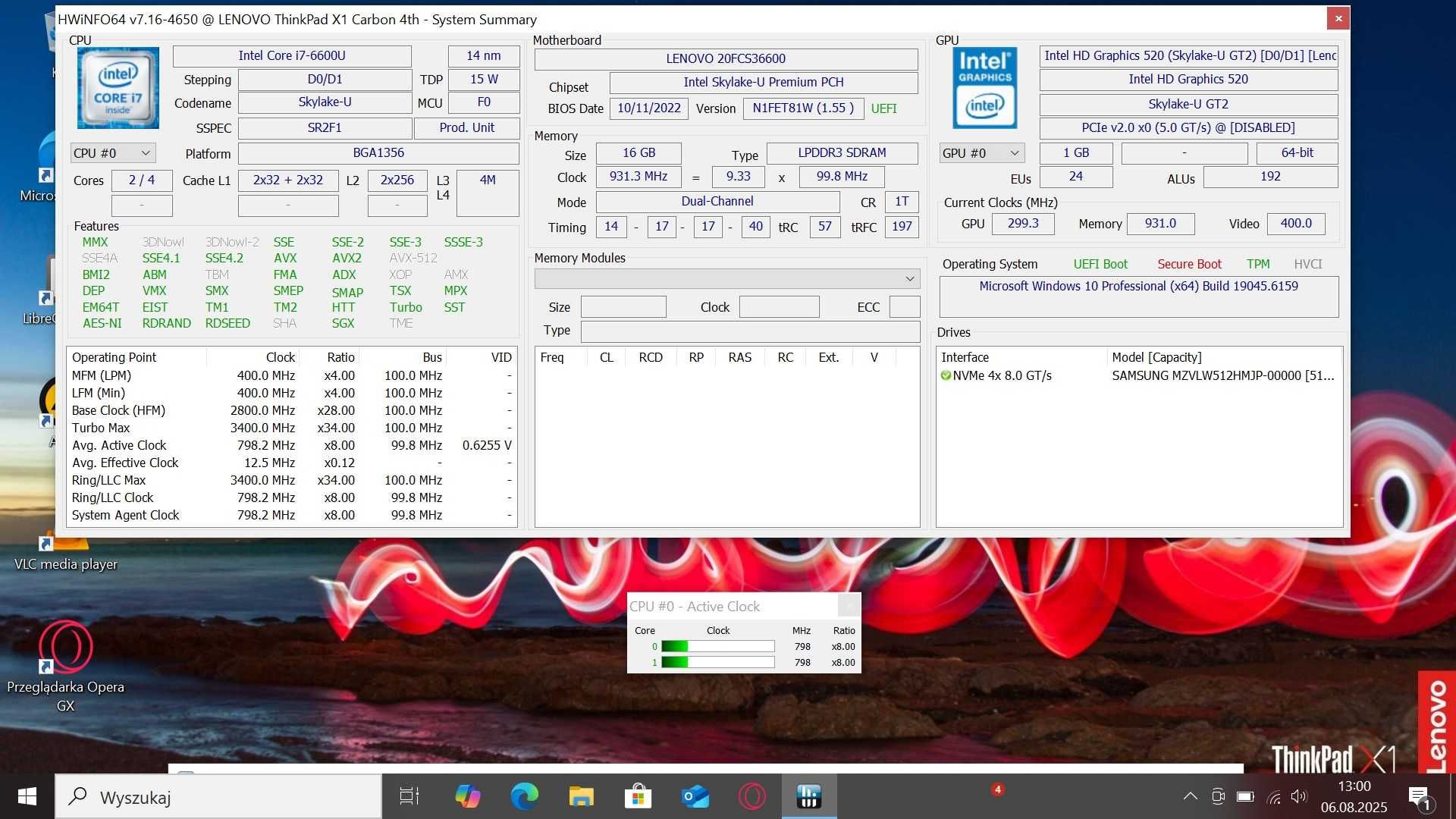Image resolution: width=1456 pixels, height=819 pixels.
Task: Click the Core 0 clock usage bar
Action: point(717,646)
